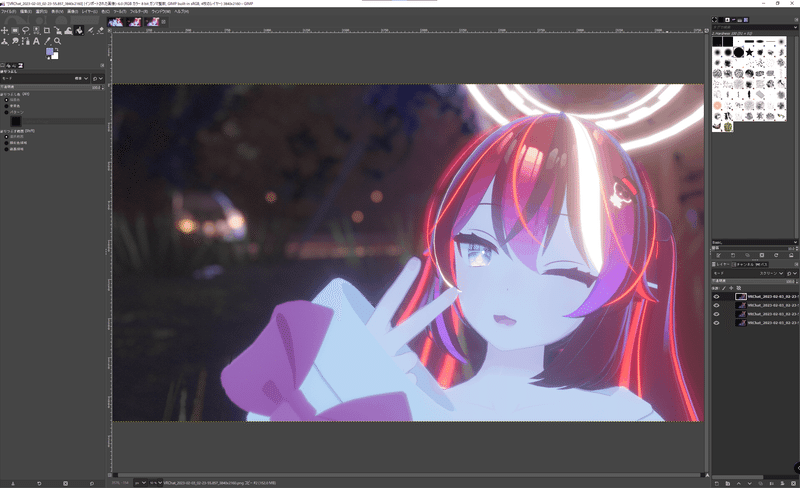Select the Text tool

pyautogui.click(x=36, y=41)
